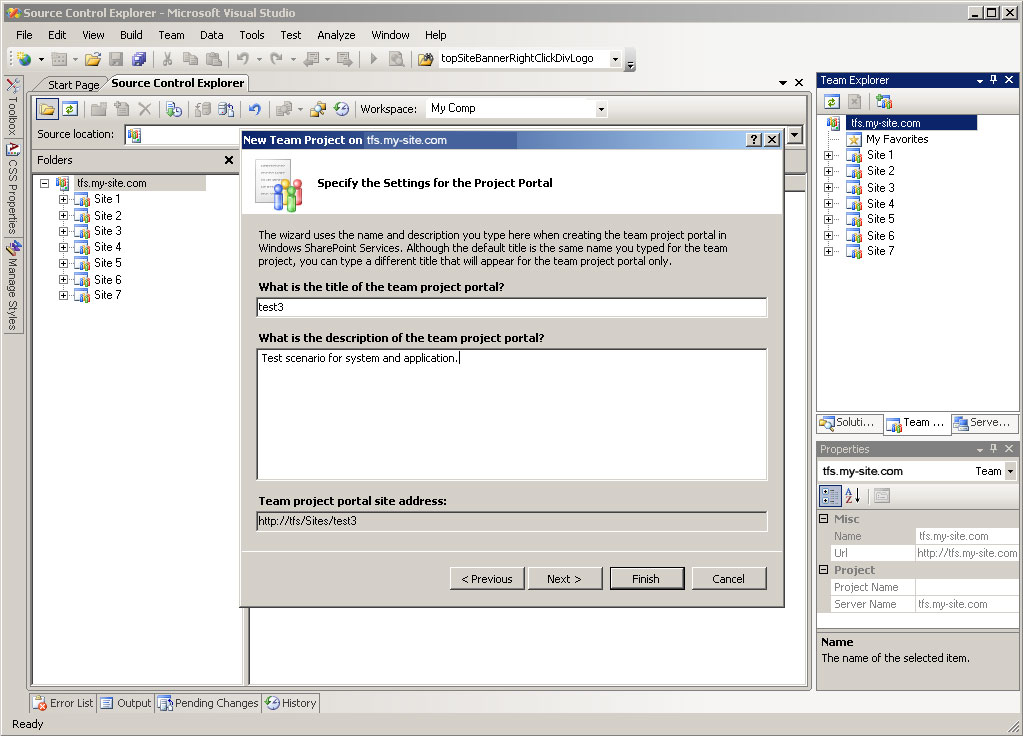The image size is (1023, 736).
Task: Select Site 6 in Team Explorer tree
Action: pyautogui.click(x=880, y=236)
